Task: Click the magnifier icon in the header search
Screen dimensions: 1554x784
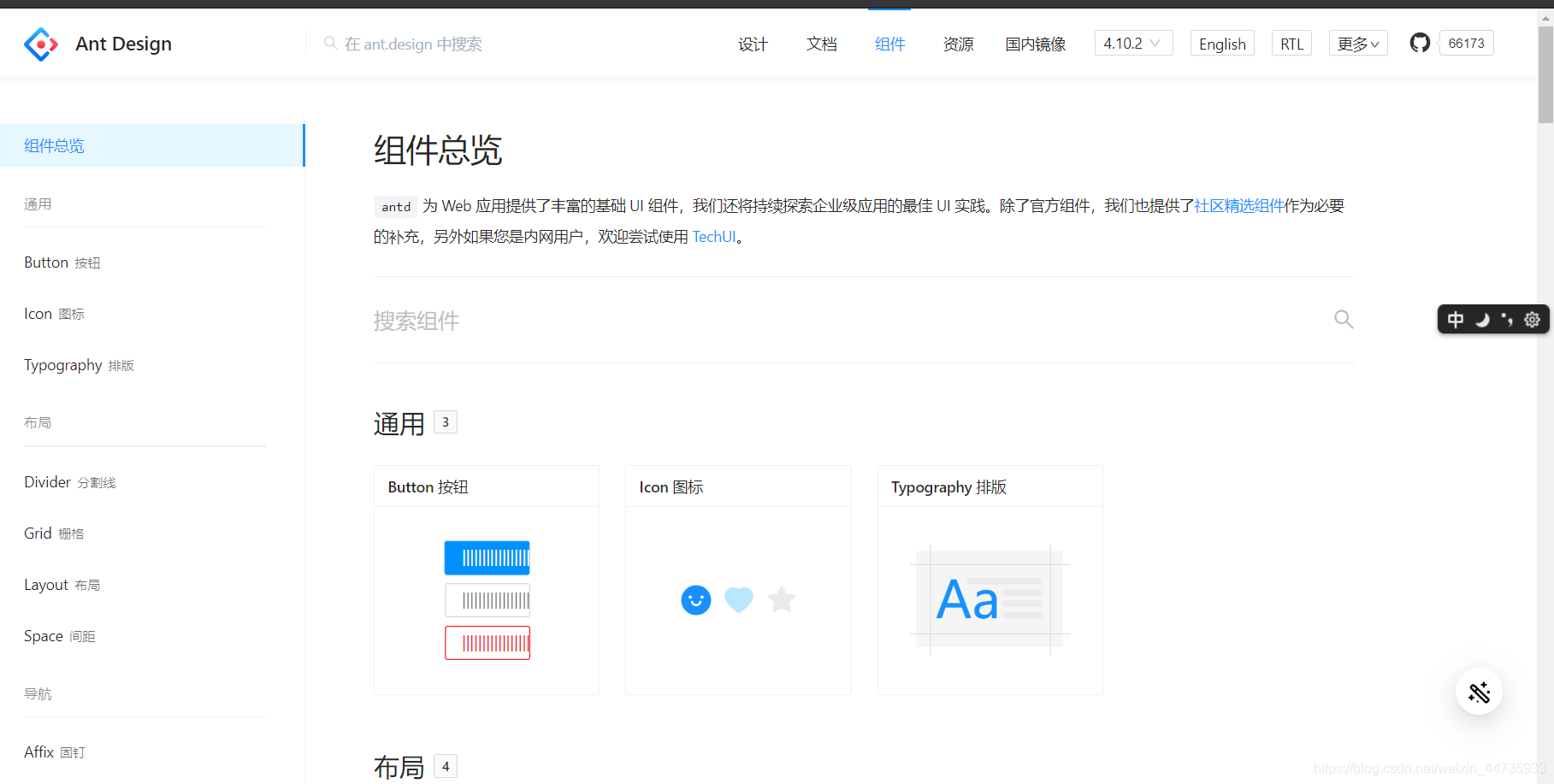Action: point(330,43)
